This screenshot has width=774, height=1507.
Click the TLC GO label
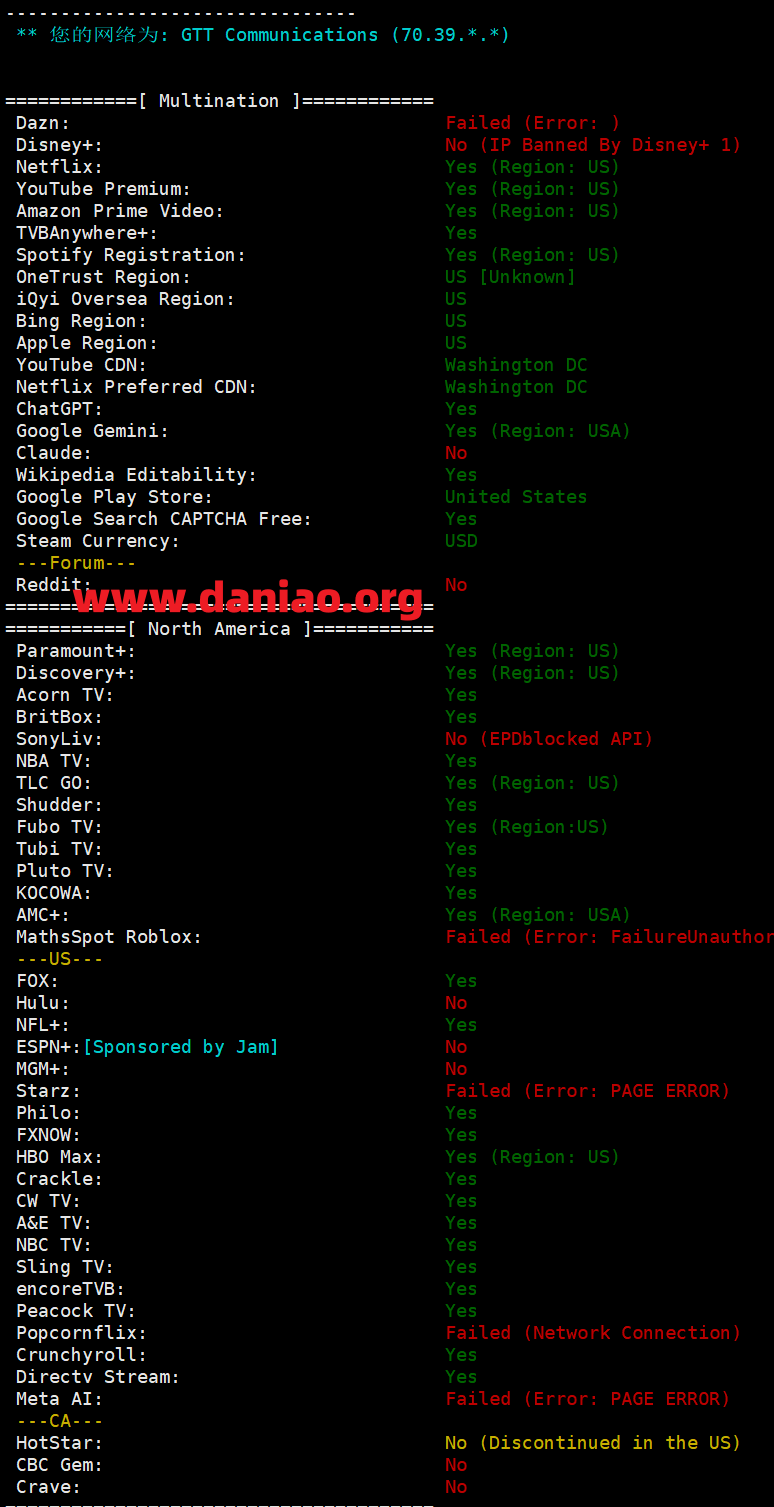point(54,783)
